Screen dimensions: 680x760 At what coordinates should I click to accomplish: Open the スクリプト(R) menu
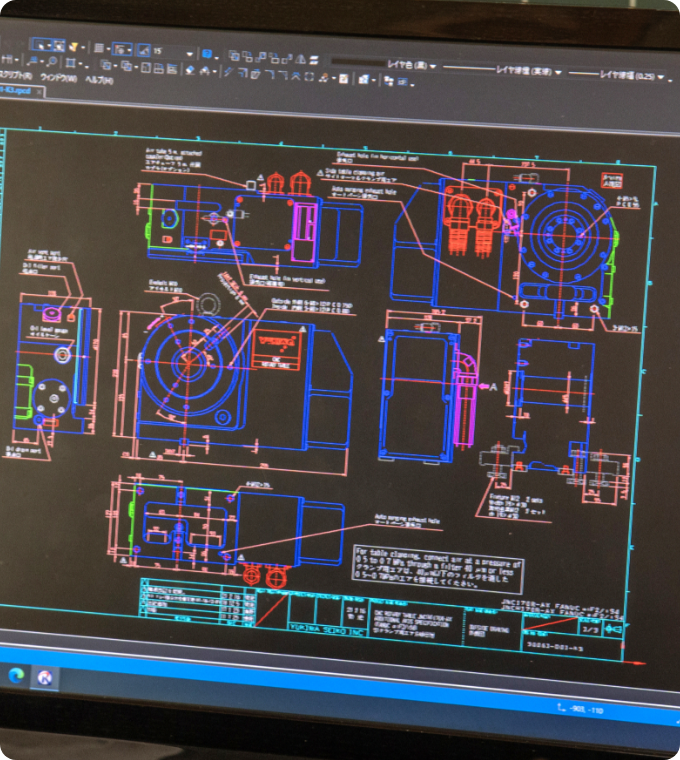click(x=16, y=76)
